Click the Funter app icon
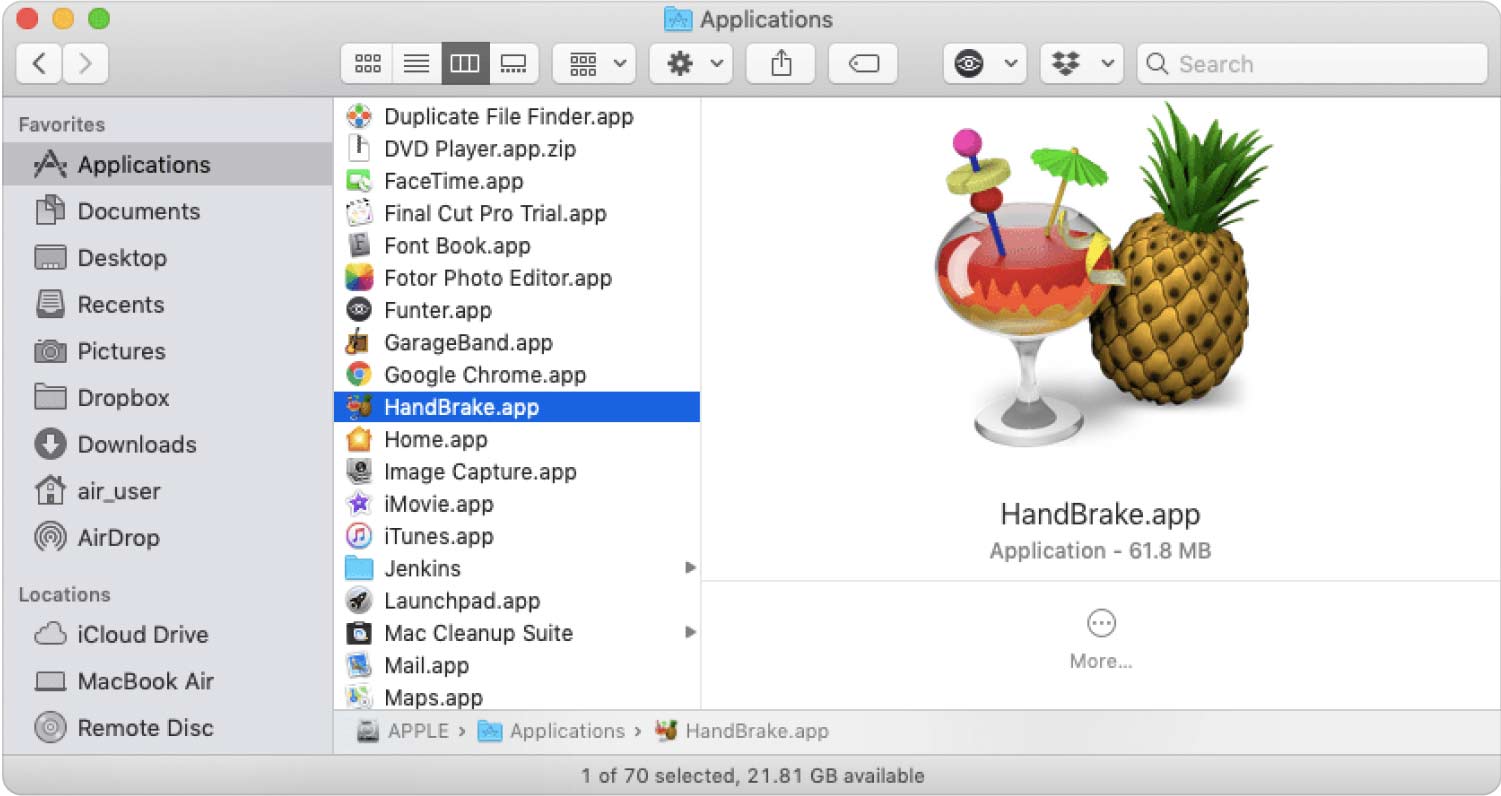Screen dimensions: 1501x796 (359, 311)
